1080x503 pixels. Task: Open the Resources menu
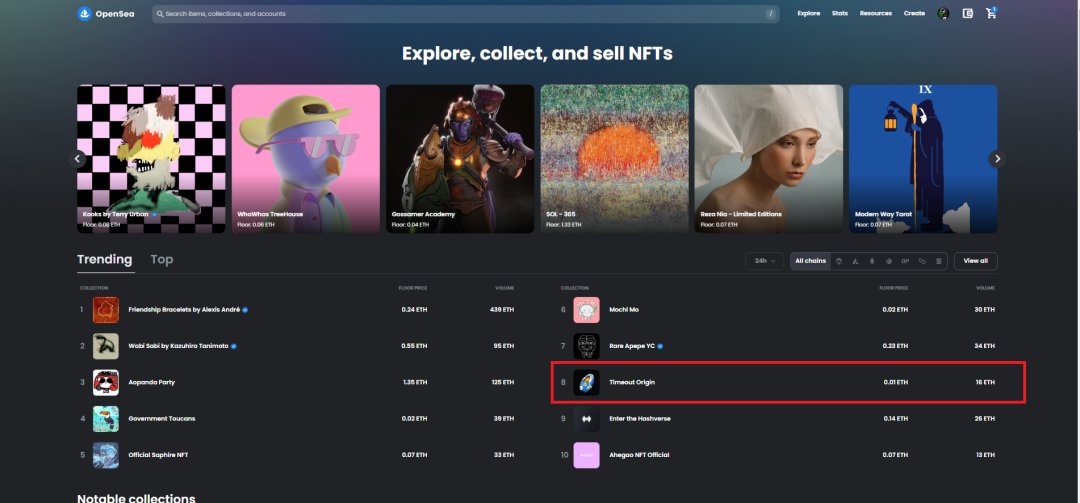coord(875,13)
